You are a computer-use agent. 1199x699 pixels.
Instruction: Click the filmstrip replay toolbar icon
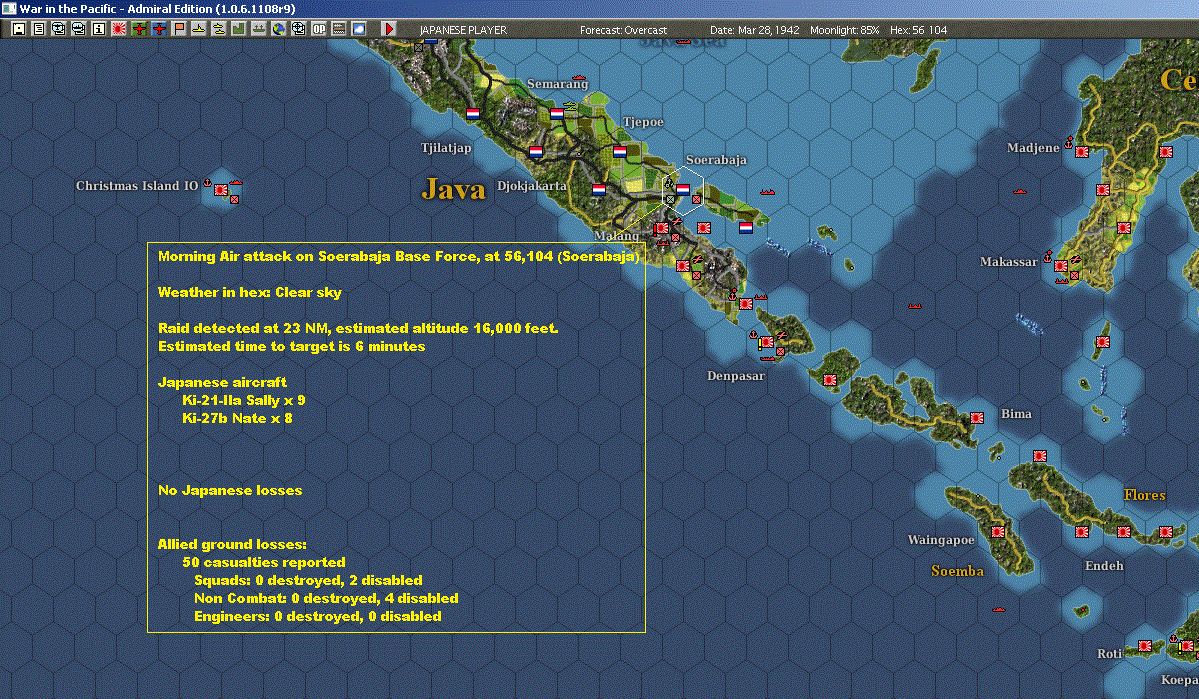[338, 29]
